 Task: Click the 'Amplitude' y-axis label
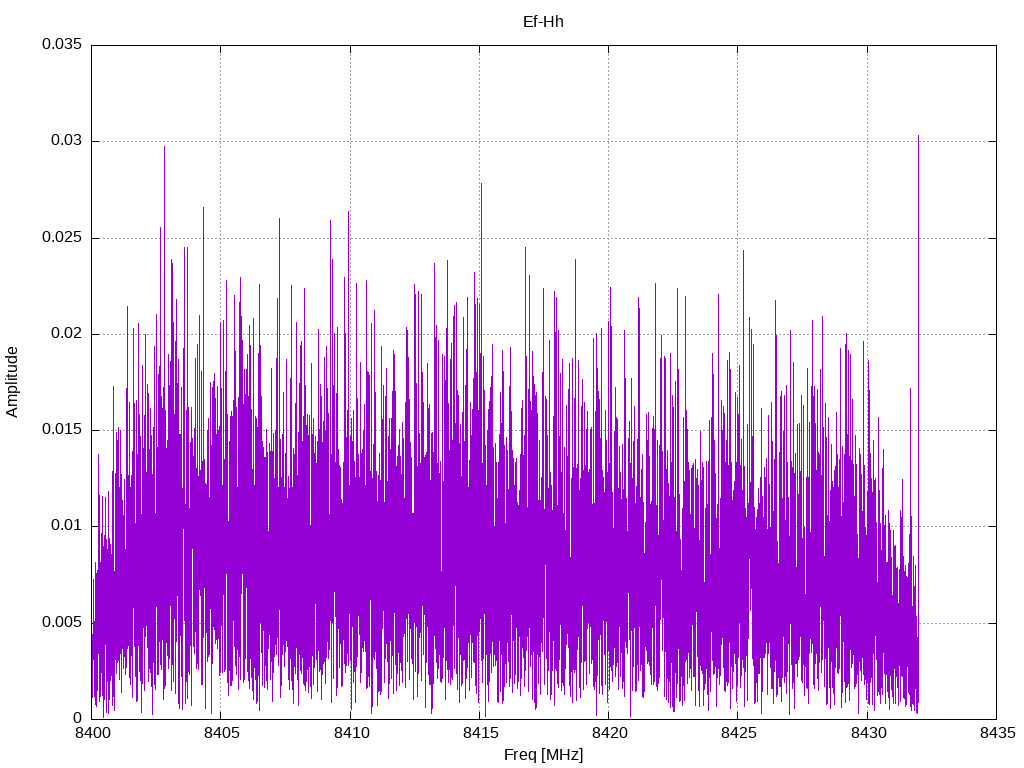click(12, 382)
